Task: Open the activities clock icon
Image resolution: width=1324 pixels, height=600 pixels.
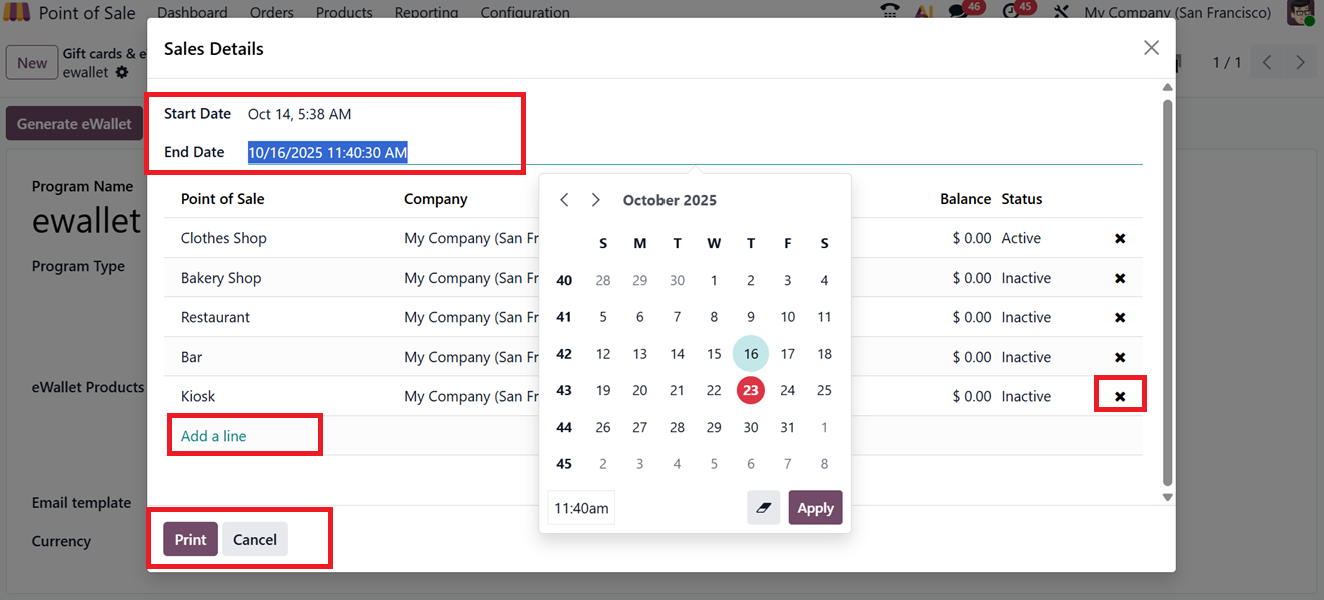Action: pos(1010,12)
